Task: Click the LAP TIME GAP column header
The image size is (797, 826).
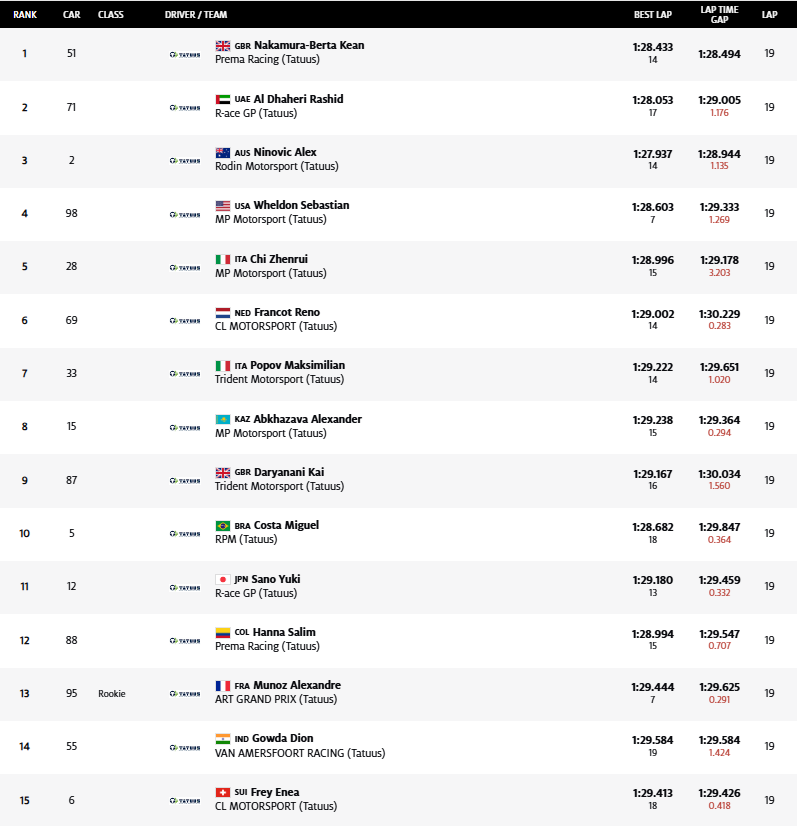Action: coord(719,15)
